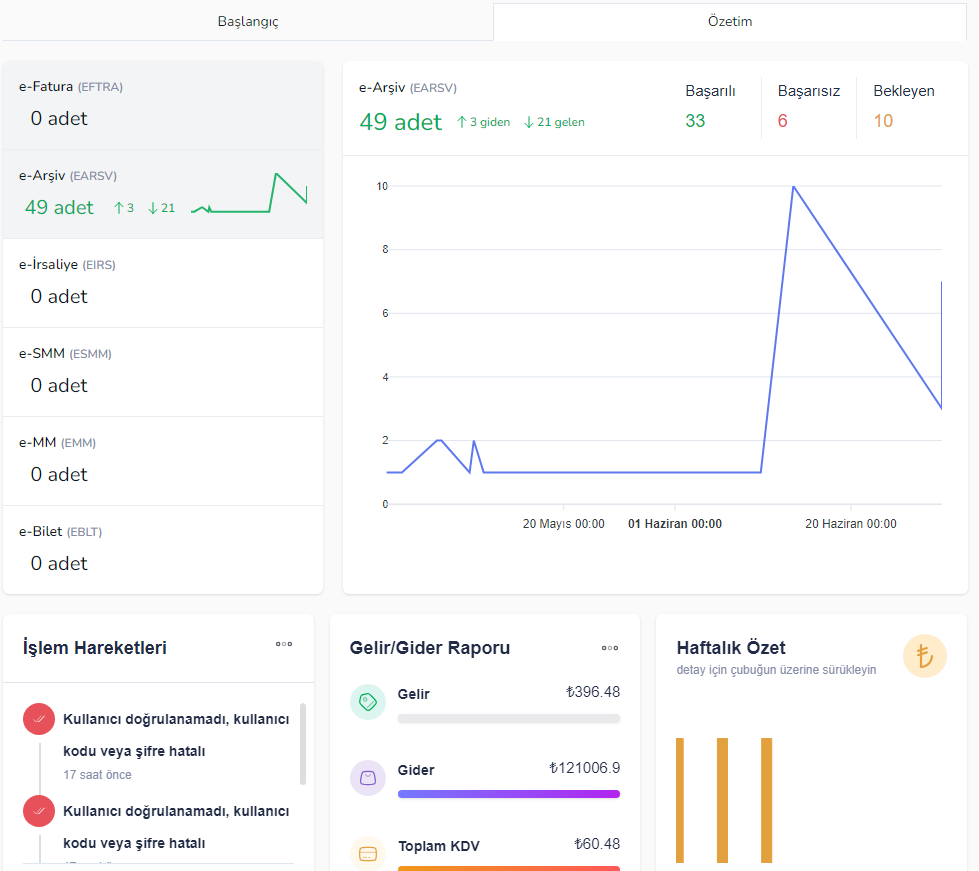
Task: Click the up arrow beside 3 in e-Arşiv sidebar card
Action: coord(119,208)
